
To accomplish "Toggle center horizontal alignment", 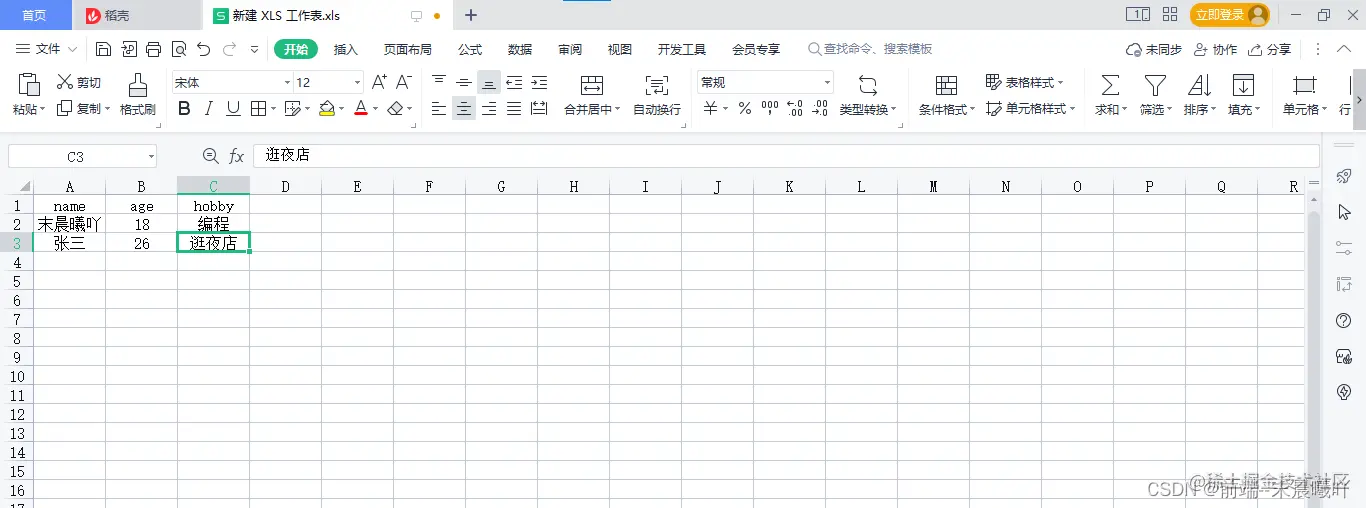I will tap(464, 109).
